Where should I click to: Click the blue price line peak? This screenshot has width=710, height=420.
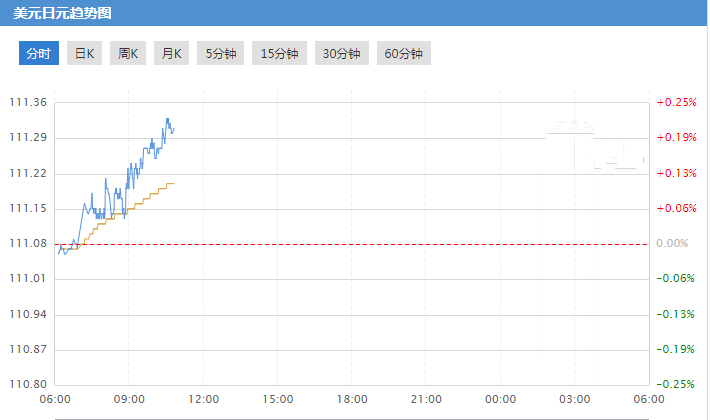tap(167, 118)
